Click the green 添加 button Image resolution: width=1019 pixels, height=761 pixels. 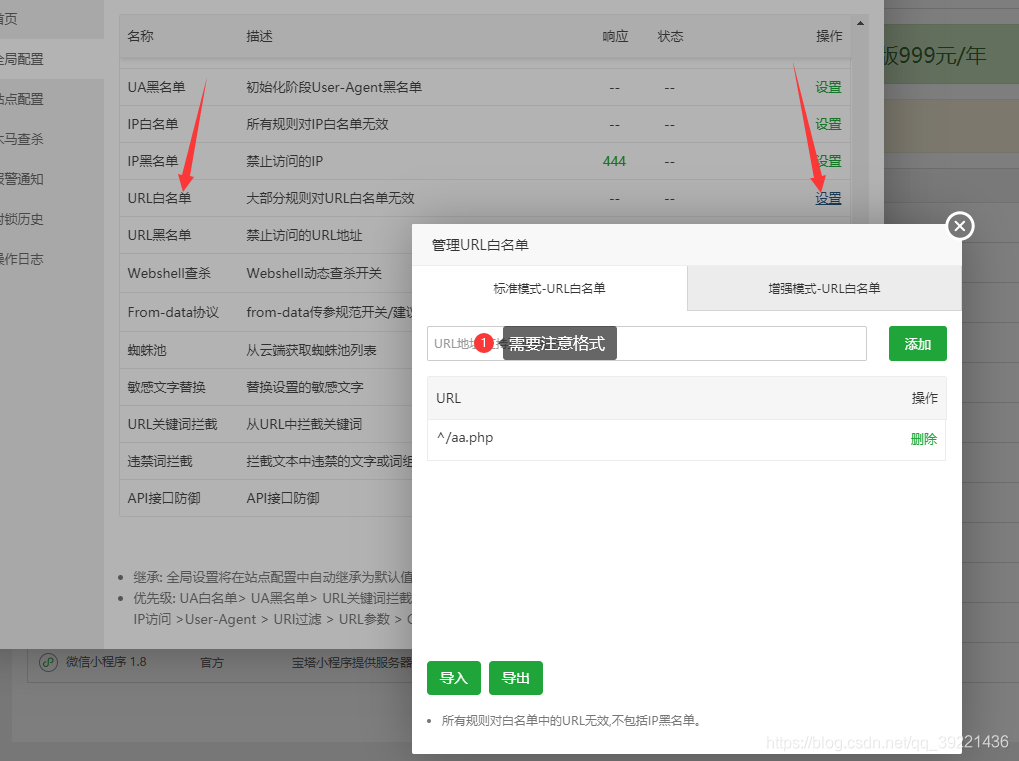click(918, 344)
